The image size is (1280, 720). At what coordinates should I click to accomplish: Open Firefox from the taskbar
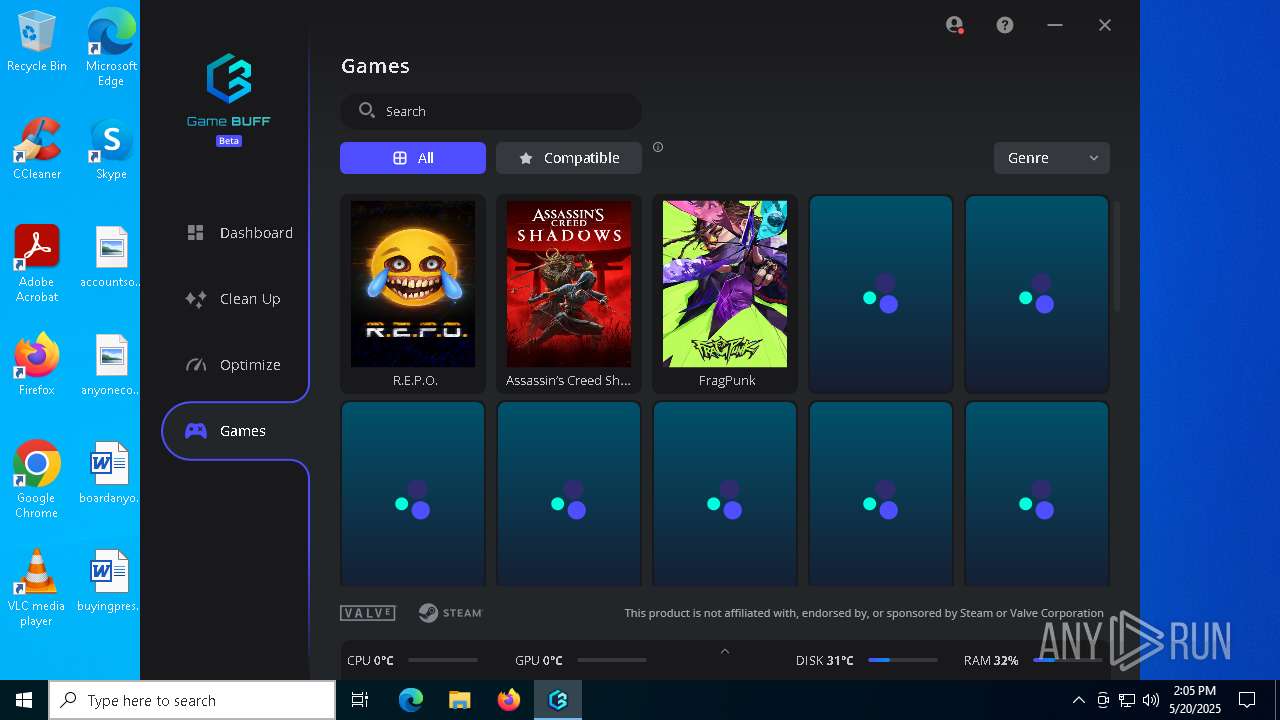tap(509, 700)
